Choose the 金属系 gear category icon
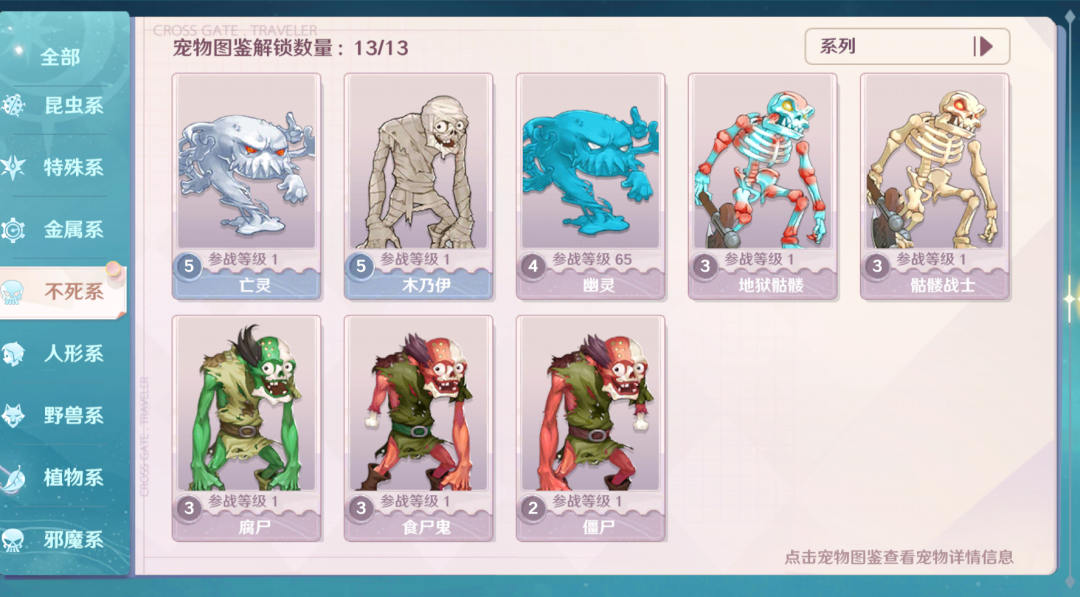Image resolution: width=1080 pixels, height=597 pixels. click(x=13, y=229)
